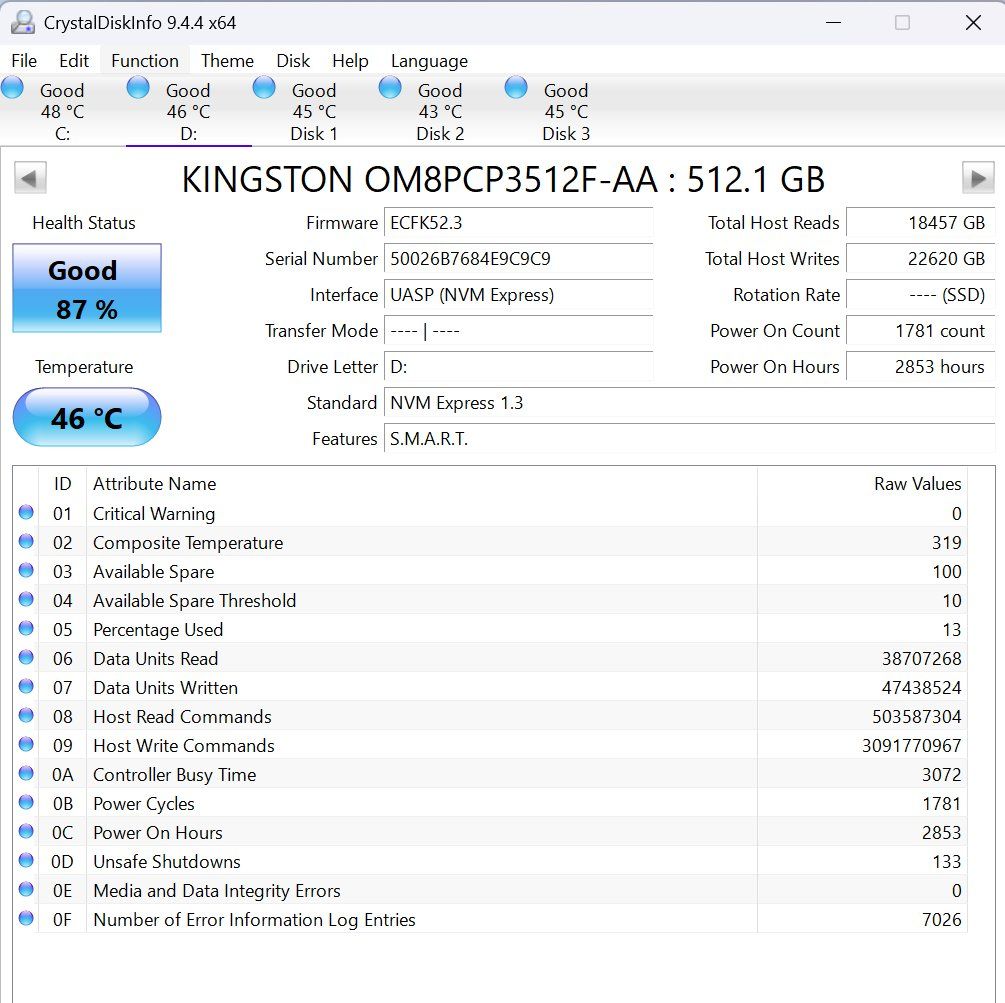Click Power On Hours value 2853 hours
The width and height of the screenshot is (1005, 1003).
(920, 367)
